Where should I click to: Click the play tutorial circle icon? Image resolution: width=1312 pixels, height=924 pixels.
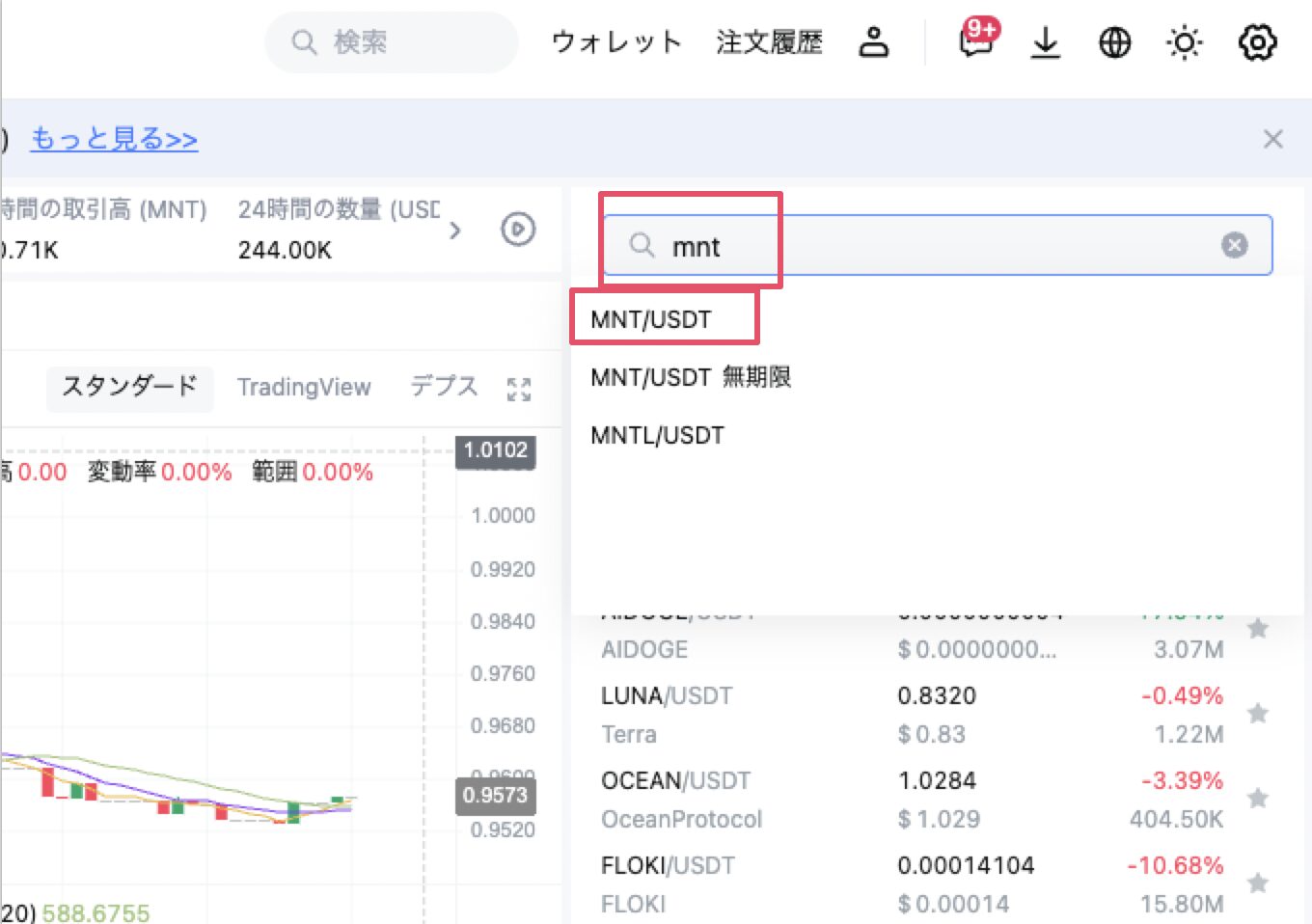(518, 230)
